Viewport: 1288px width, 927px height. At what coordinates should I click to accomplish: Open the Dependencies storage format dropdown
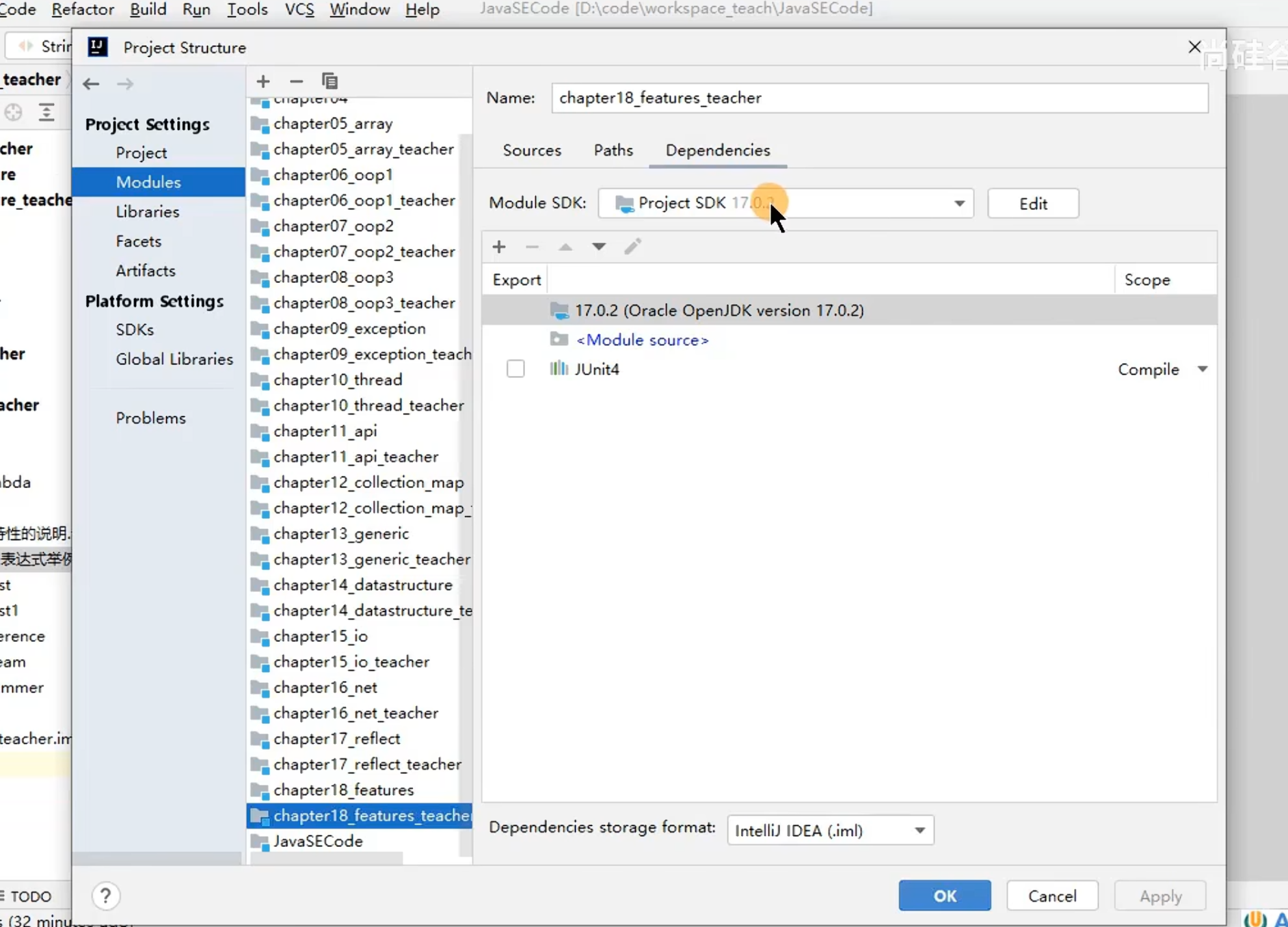(x=831, y=830)
